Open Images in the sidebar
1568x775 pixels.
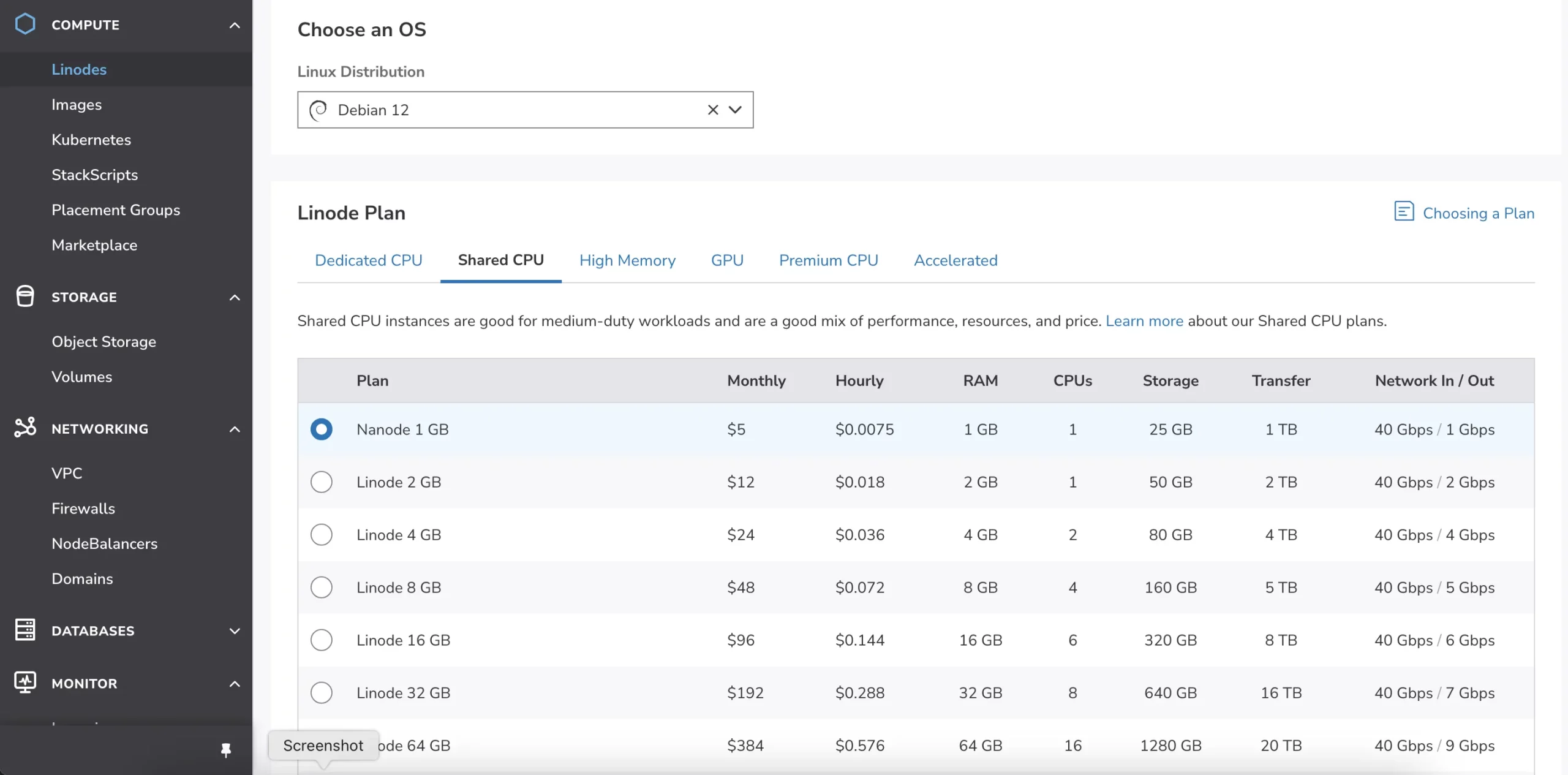pyautogui.click(x=77, y=105)
